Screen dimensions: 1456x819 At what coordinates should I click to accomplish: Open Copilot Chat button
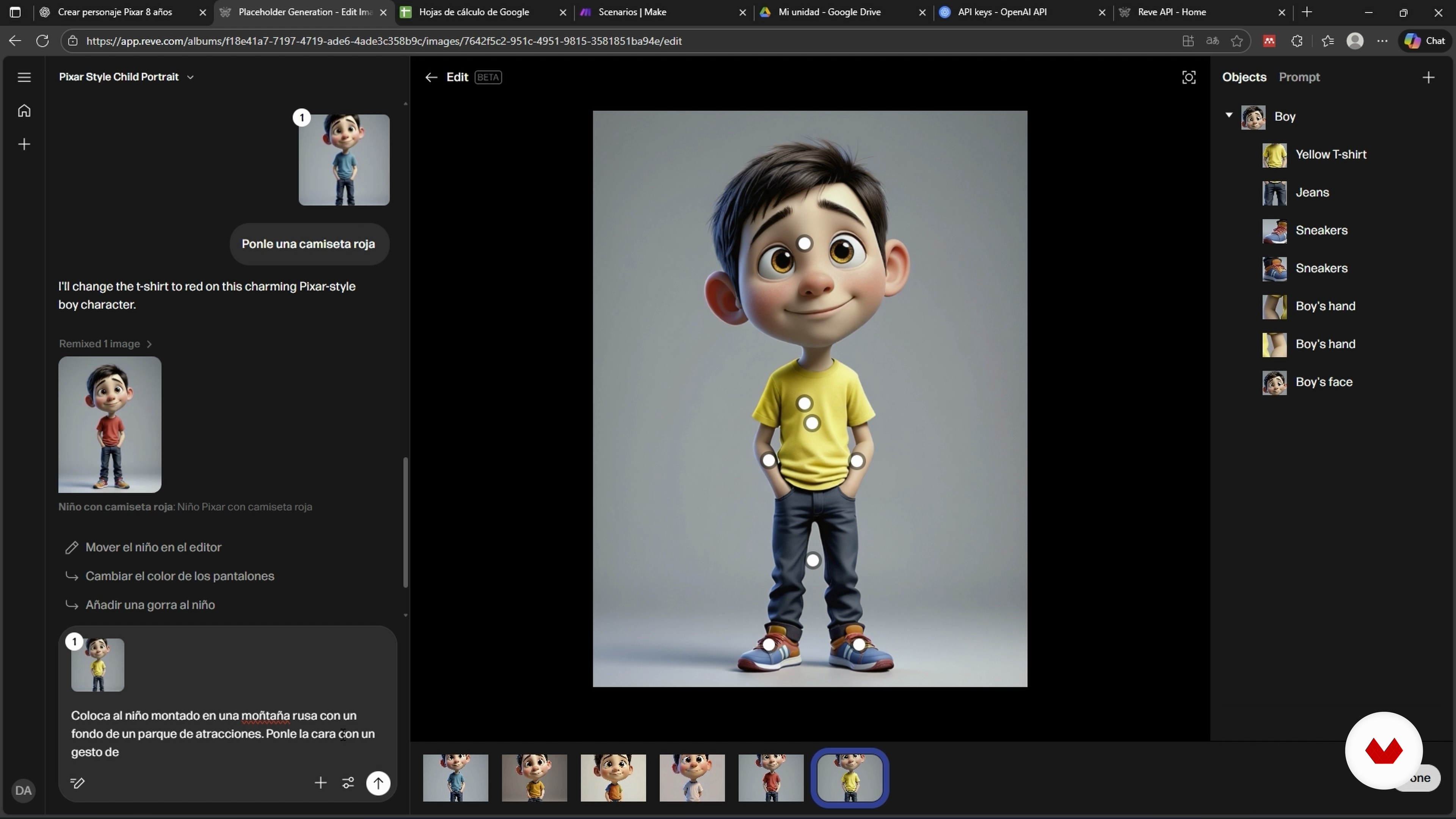(x=1425, y=41)
